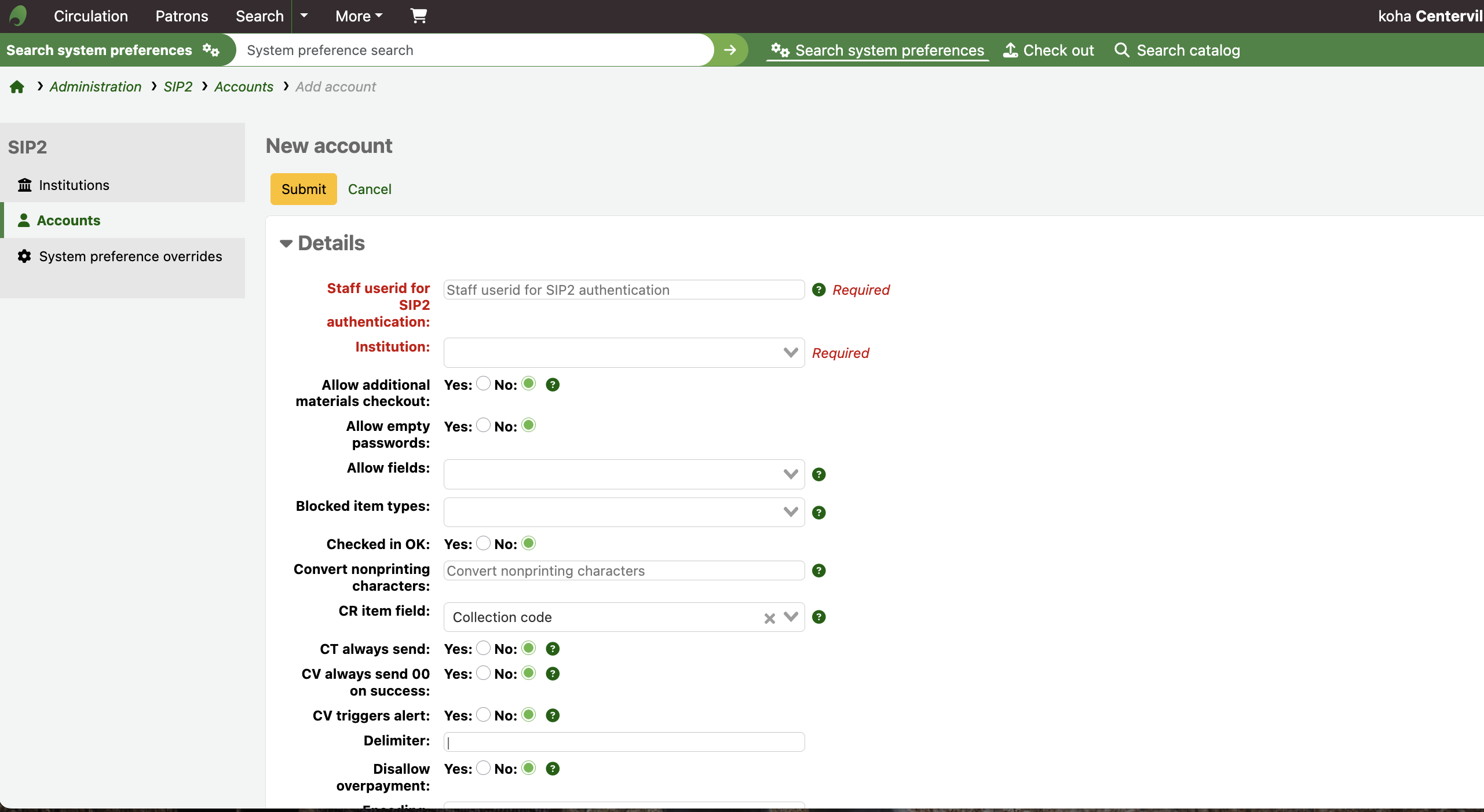1484x812 pixels.
Task: Select Yes for CV triggers alert
Action: click(x=484, y=715)
